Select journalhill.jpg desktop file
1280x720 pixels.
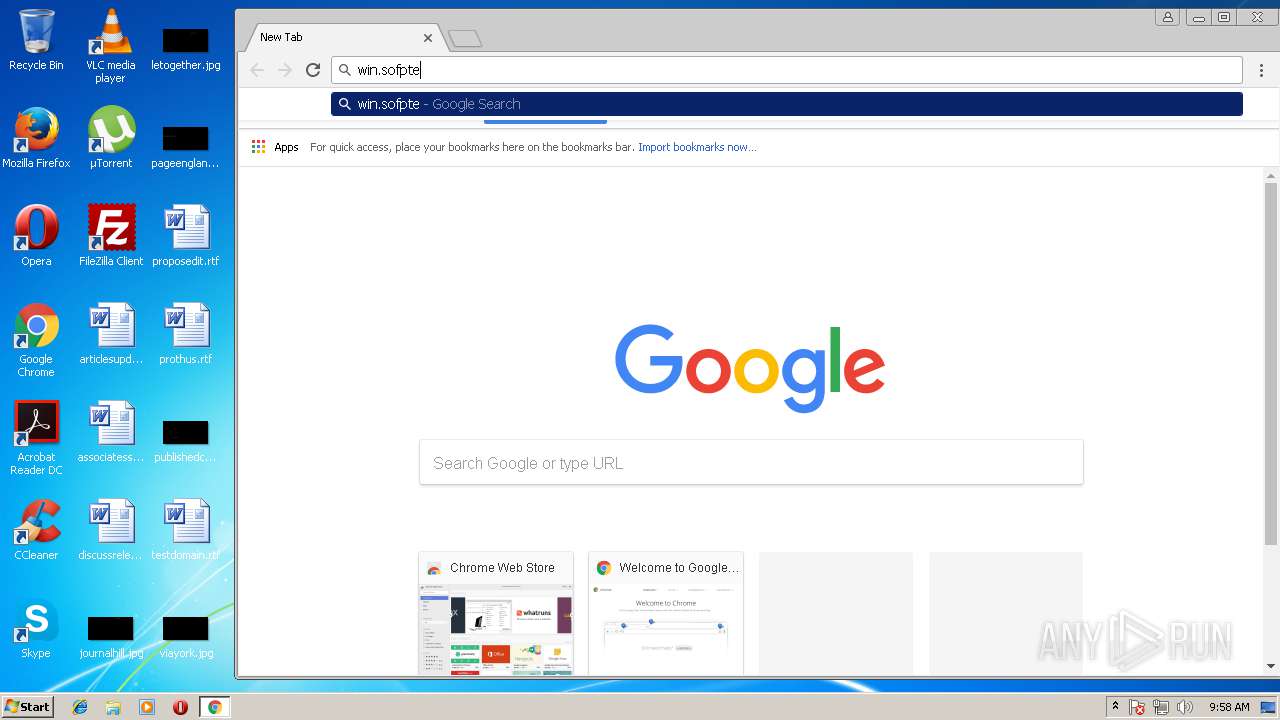(110, 636)
